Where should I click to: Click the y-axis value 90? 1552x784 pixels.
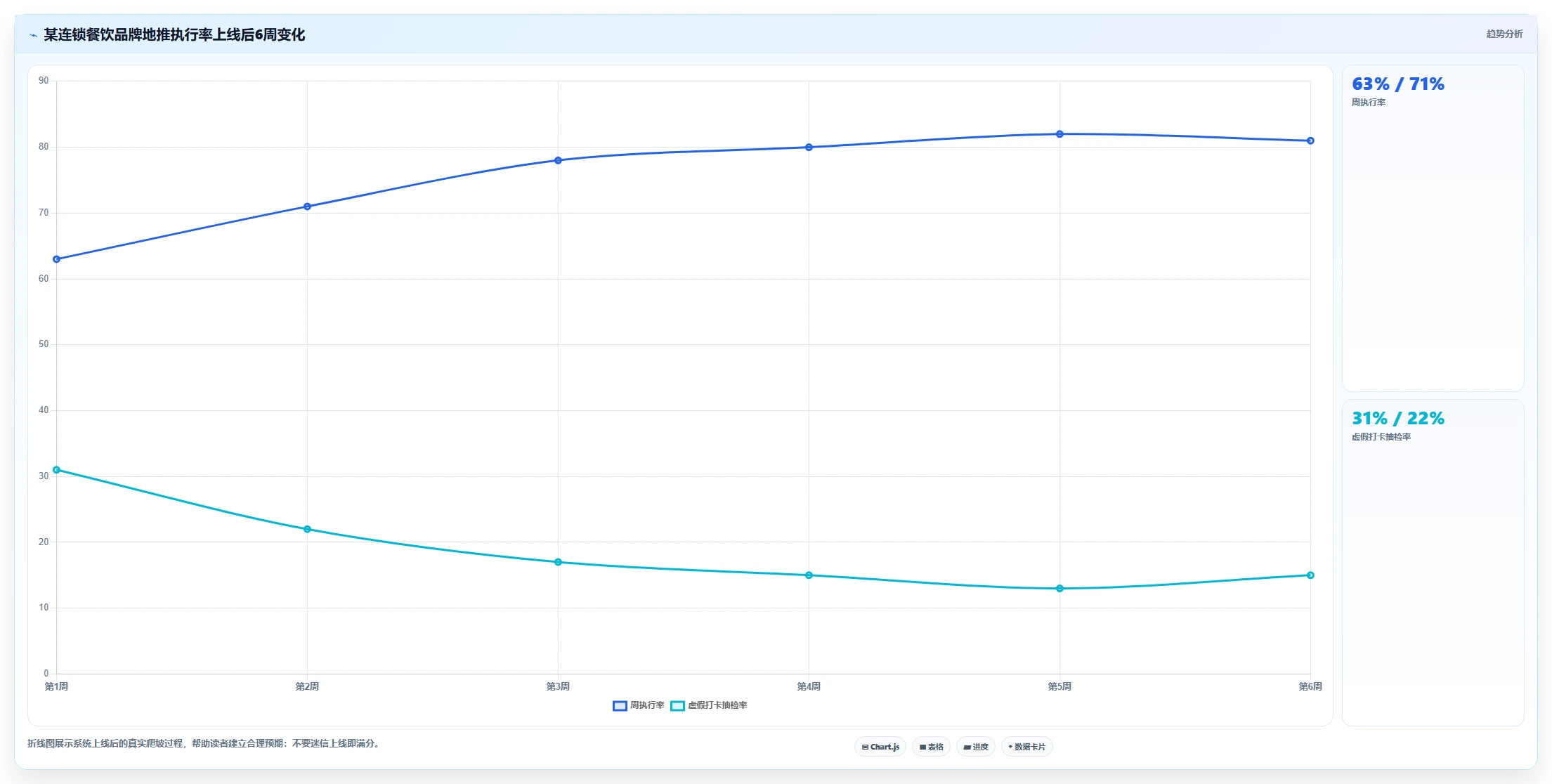point(44,81)
